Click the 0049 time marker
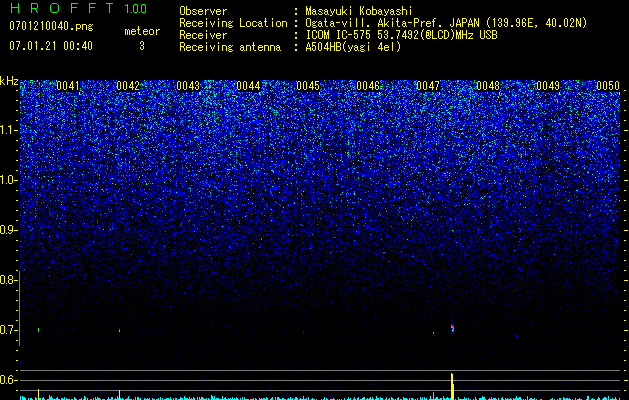This screenshot has width=629, height=400. pyautogui.click(x=548, y=86)
